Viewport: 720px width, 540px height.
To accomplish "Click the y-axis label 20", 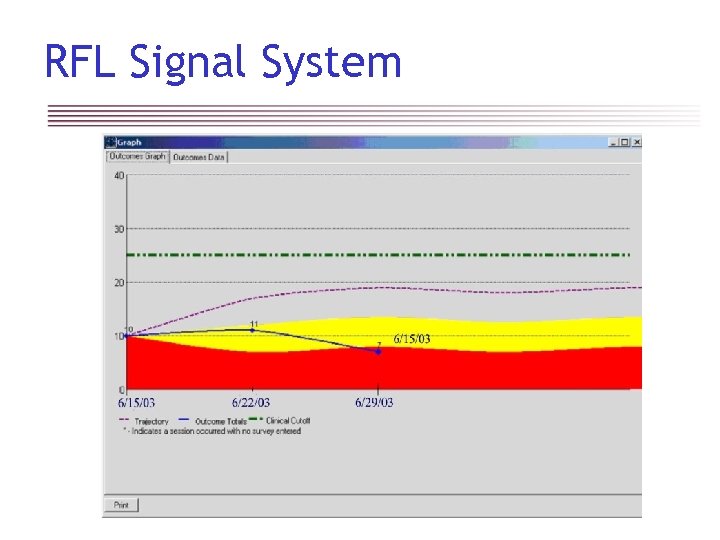I will [x=119, y=282].
